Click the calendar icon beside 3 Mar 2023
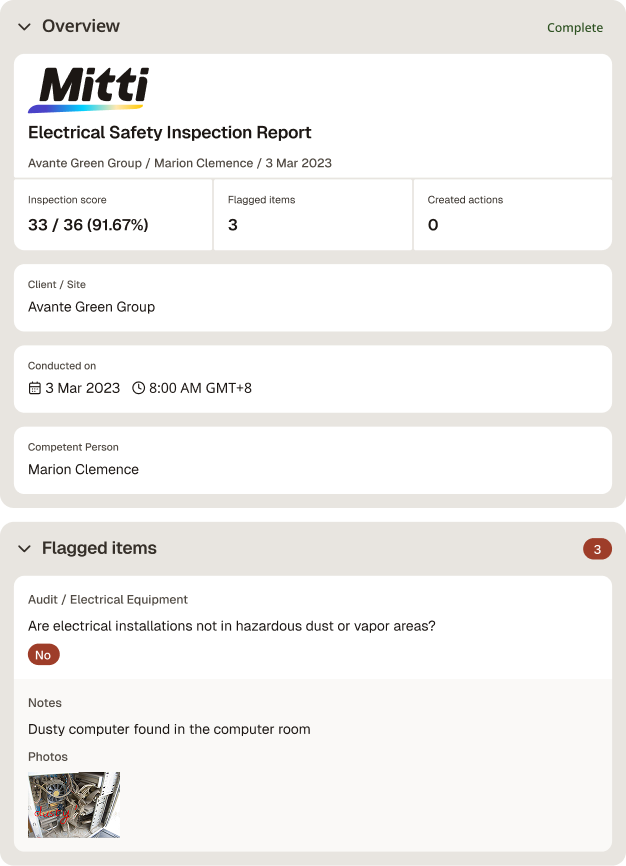Image resolution: width=626 pixels, height=866 pixels. pyautogui.click(x=35, y=388)
